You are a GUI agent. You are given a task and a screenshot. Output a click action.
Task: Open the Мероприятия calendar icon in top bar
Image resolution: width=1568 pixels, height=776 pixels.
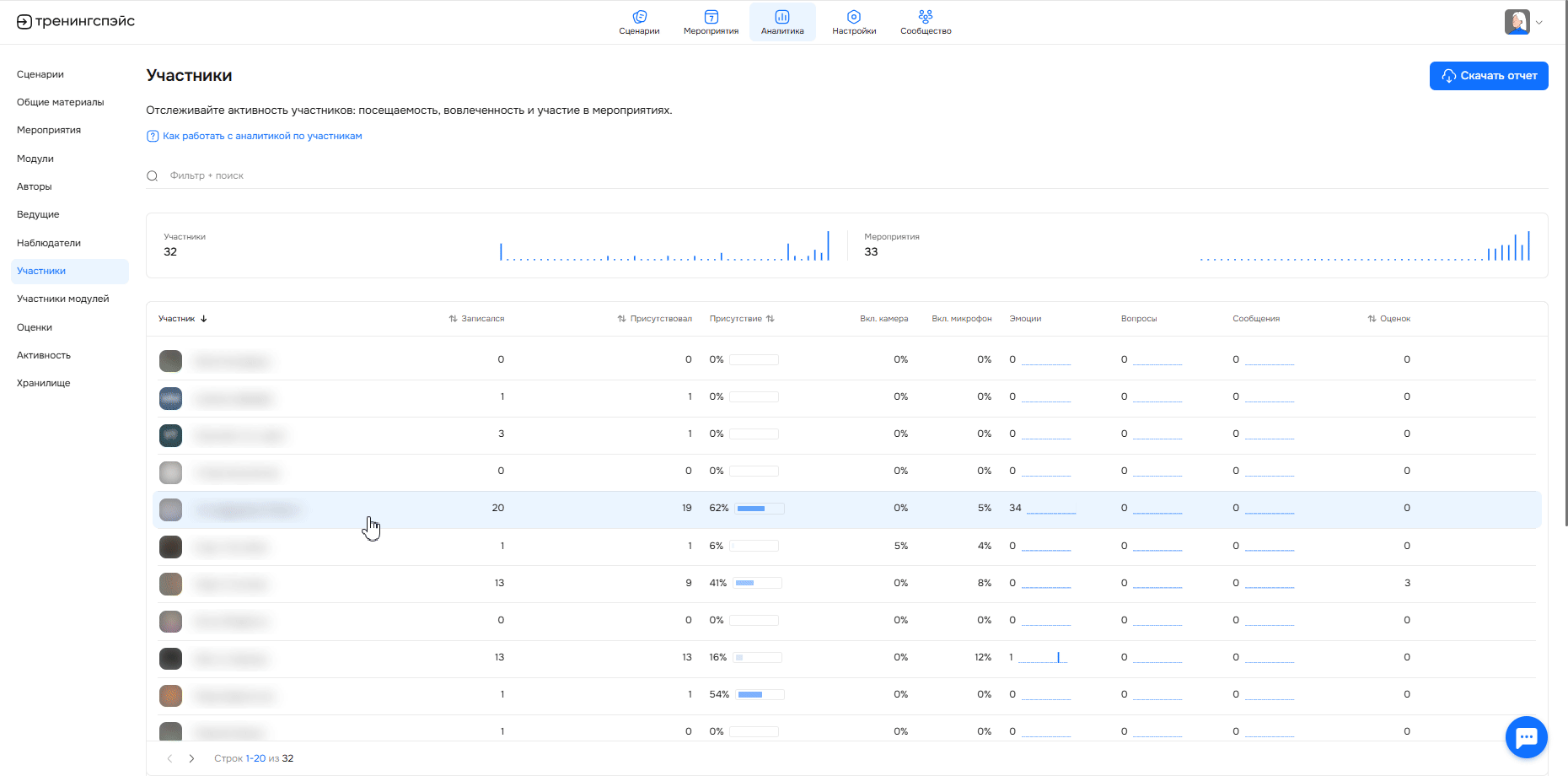pos(711,17)
